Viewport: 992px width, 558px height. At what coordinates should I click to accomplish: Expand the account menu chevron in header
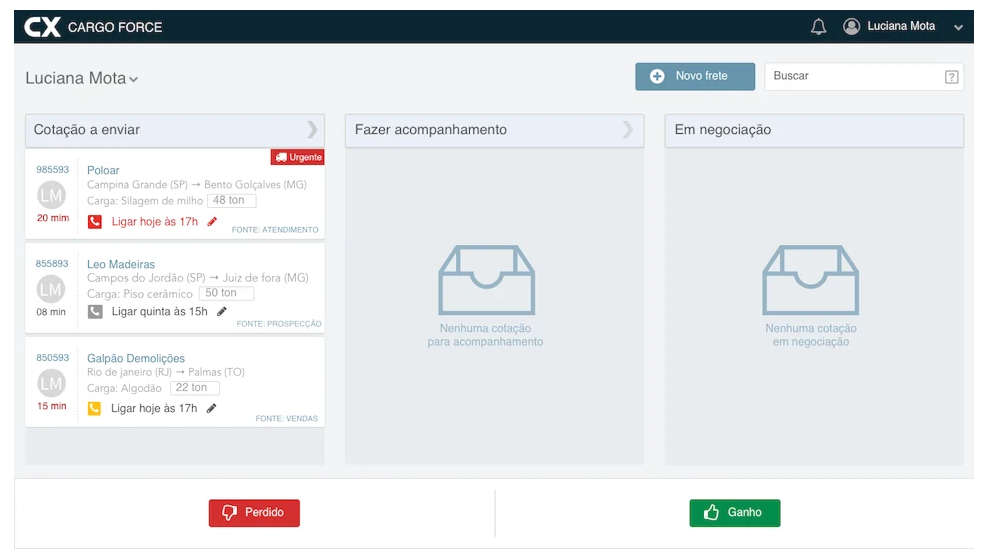pos(958,27)
